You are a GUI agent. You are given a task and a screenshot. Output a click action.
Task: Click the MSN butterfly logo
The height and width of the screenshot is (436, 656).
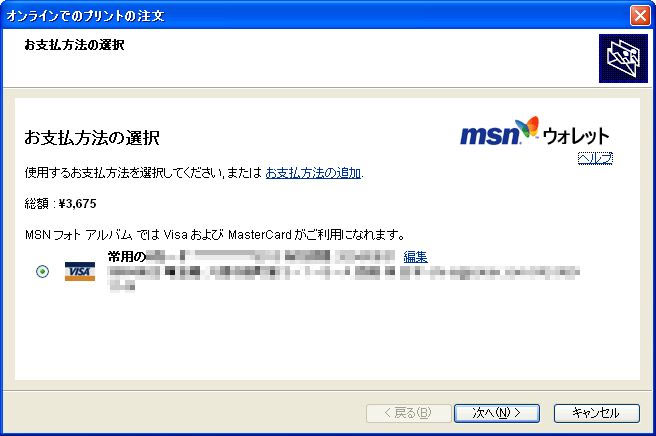(527, 127)
